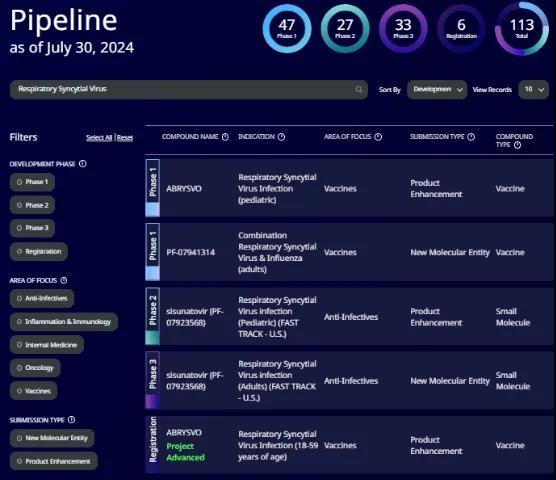Toggle the Registration phase filter
Viewport: 556px width, 480px height.
coord(39,252)
